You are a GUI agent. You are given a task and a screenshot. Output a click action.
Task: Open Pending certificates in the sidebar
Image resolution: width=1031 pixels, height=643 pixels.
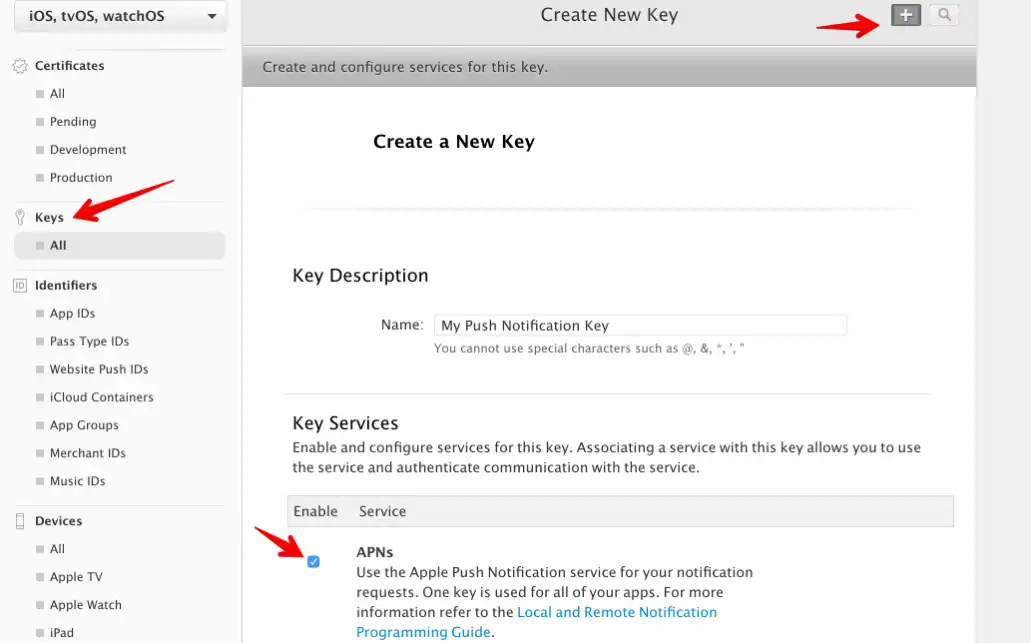73,122
